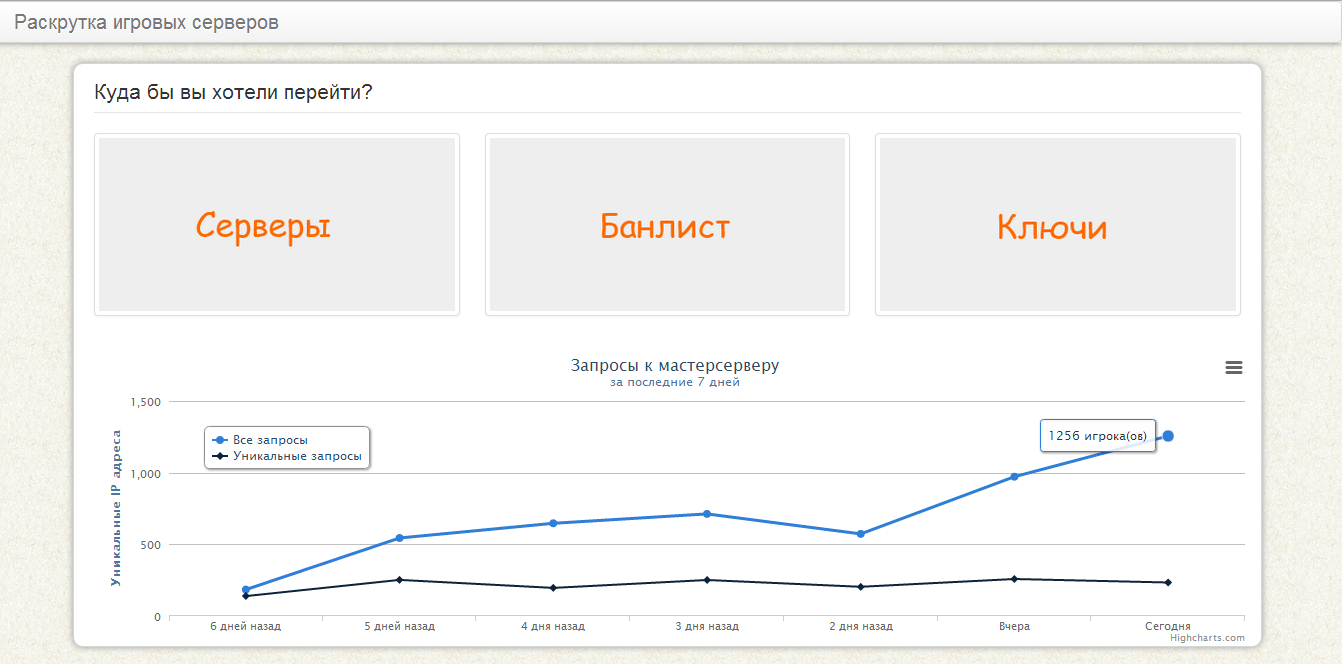Click the Сегодня axis label
This screenshot has height=664, width=1342.
(1168, 627)
